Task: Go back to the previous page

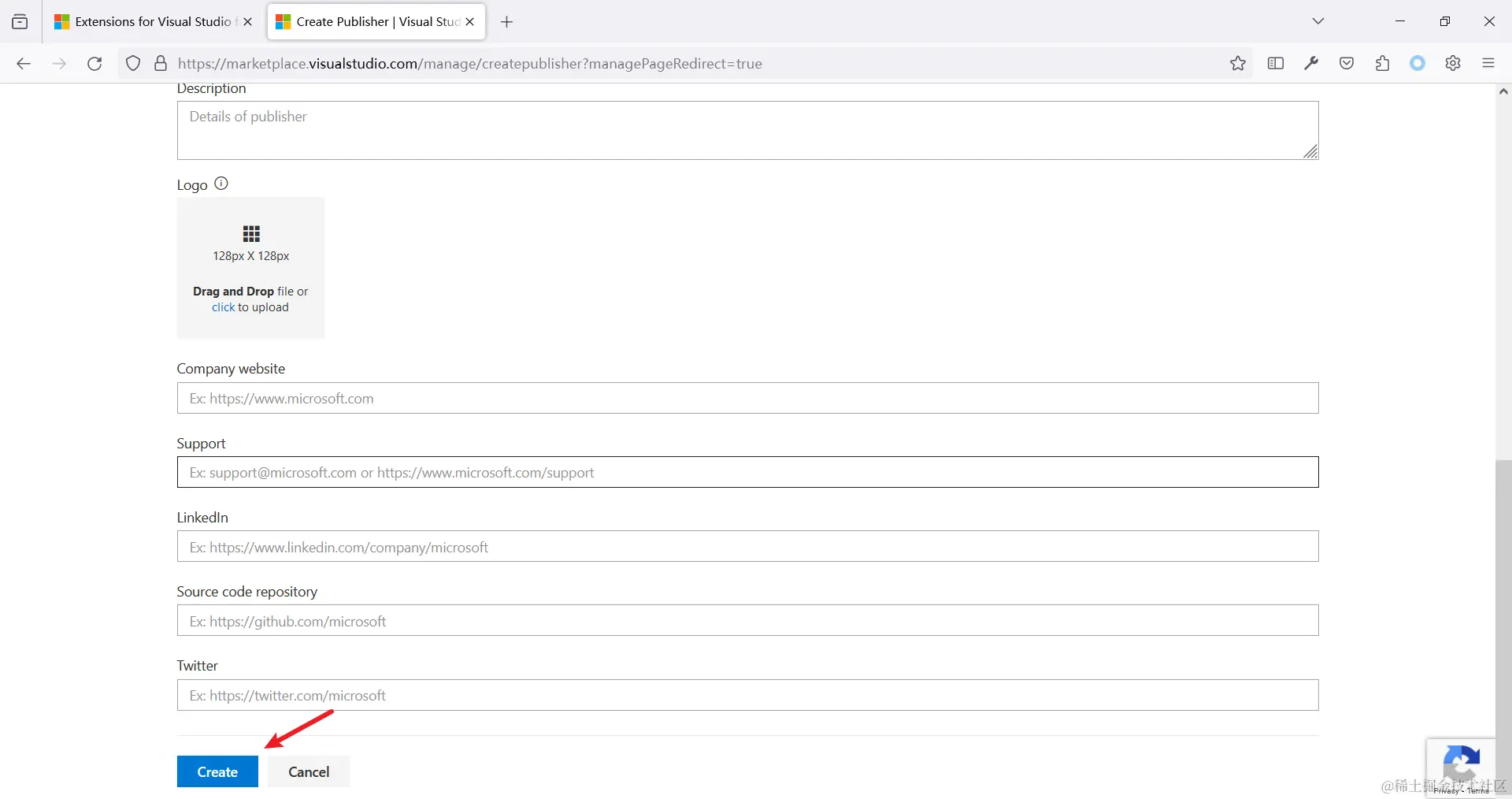Action: click(24, 64)
